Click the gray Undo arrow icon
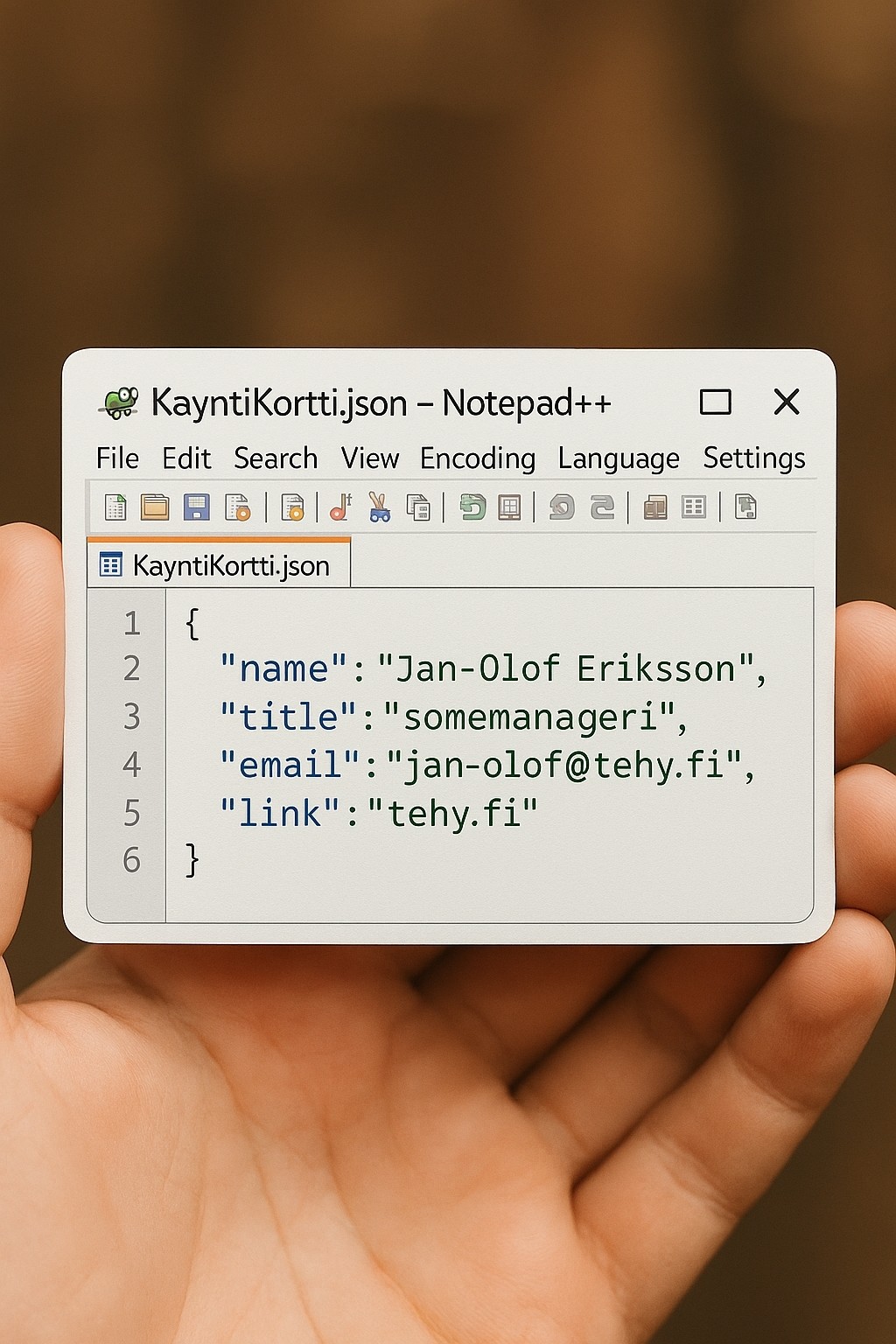 coord(562,507)
